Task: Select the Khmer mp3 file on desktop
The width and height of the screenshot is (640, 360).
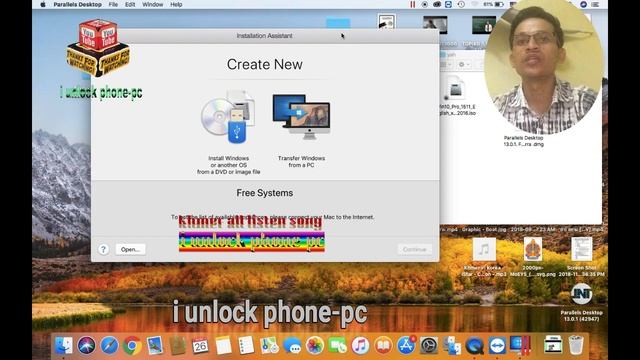Action: [484, 257]
